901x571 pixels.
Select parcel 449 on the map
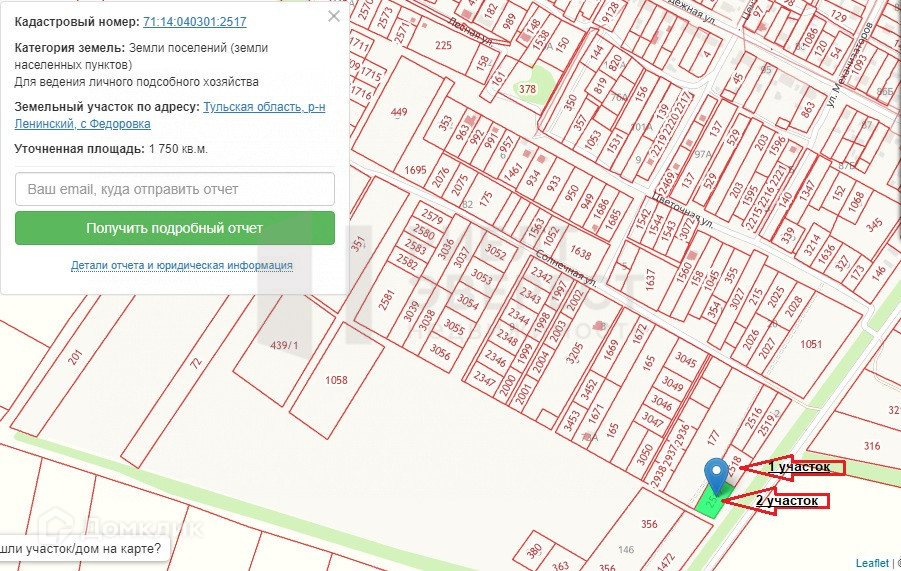click(x=399, y=111)
